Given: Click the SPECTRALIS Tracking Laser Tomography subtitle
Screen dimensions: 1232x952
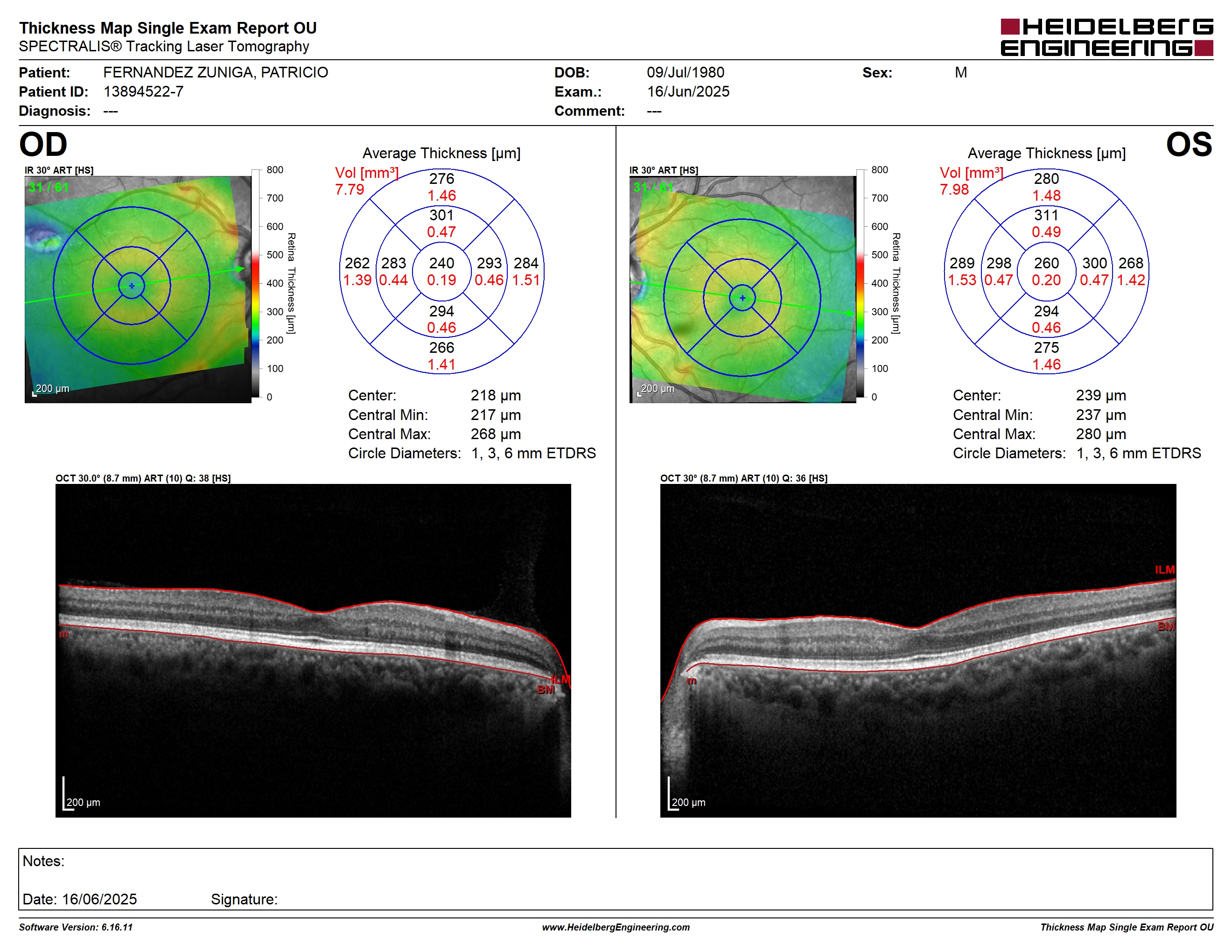Looking at the screenshot, I should pyautogui.click(x=164, y=46).
